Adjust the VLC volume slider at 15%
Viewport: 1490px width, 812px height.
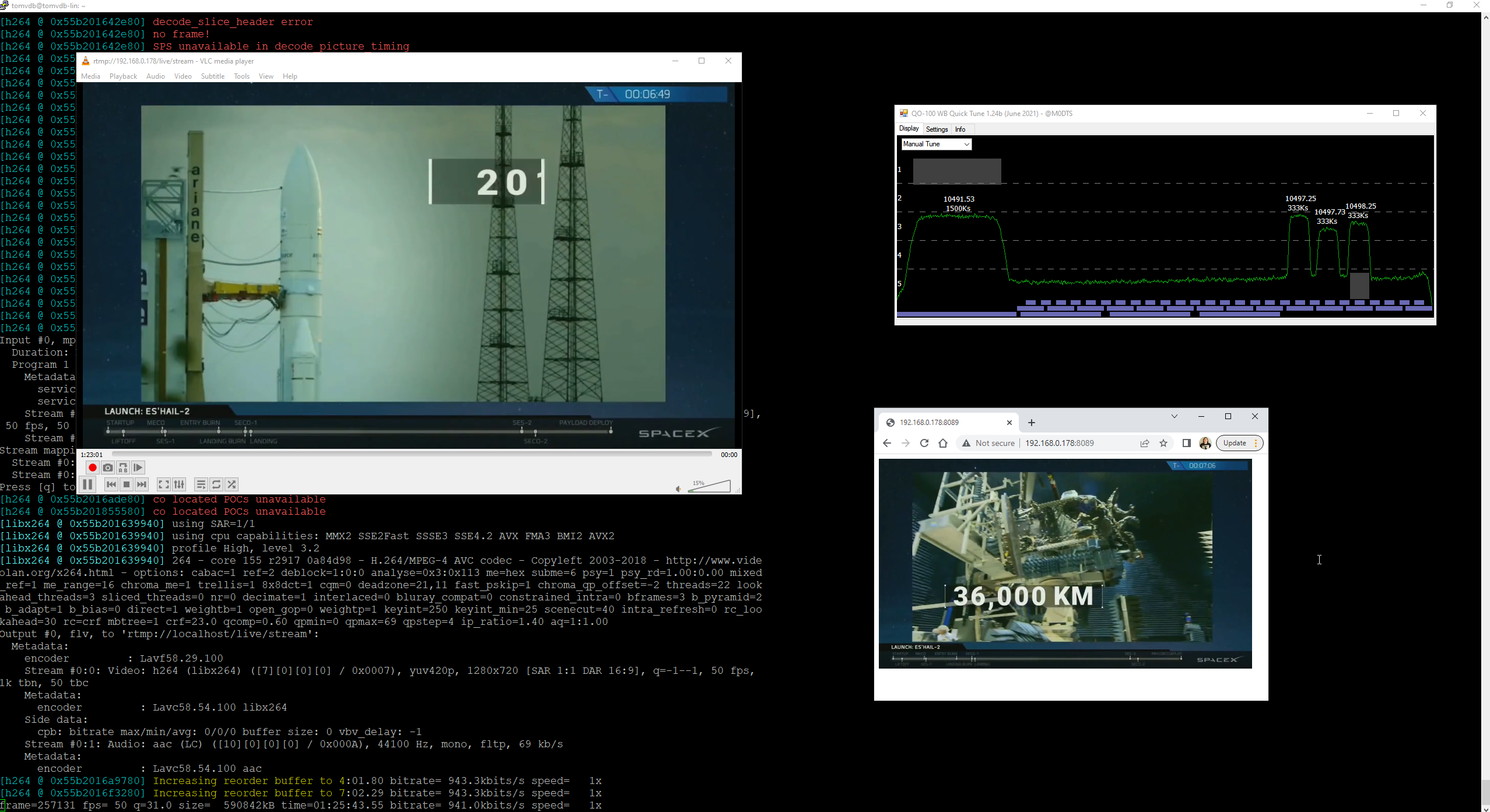pos(709,486)
